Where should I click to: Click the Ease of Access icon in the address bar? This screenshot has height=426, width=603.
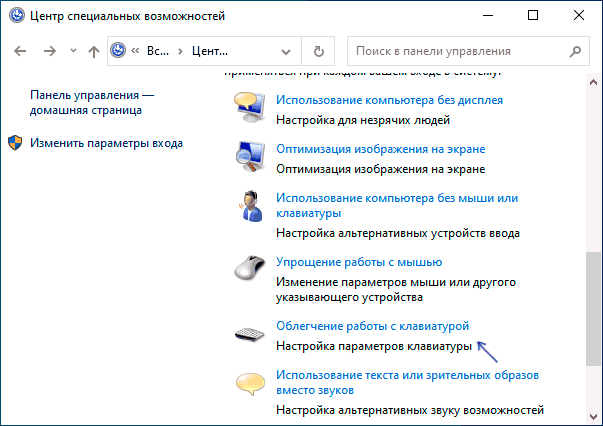[118, 50]
